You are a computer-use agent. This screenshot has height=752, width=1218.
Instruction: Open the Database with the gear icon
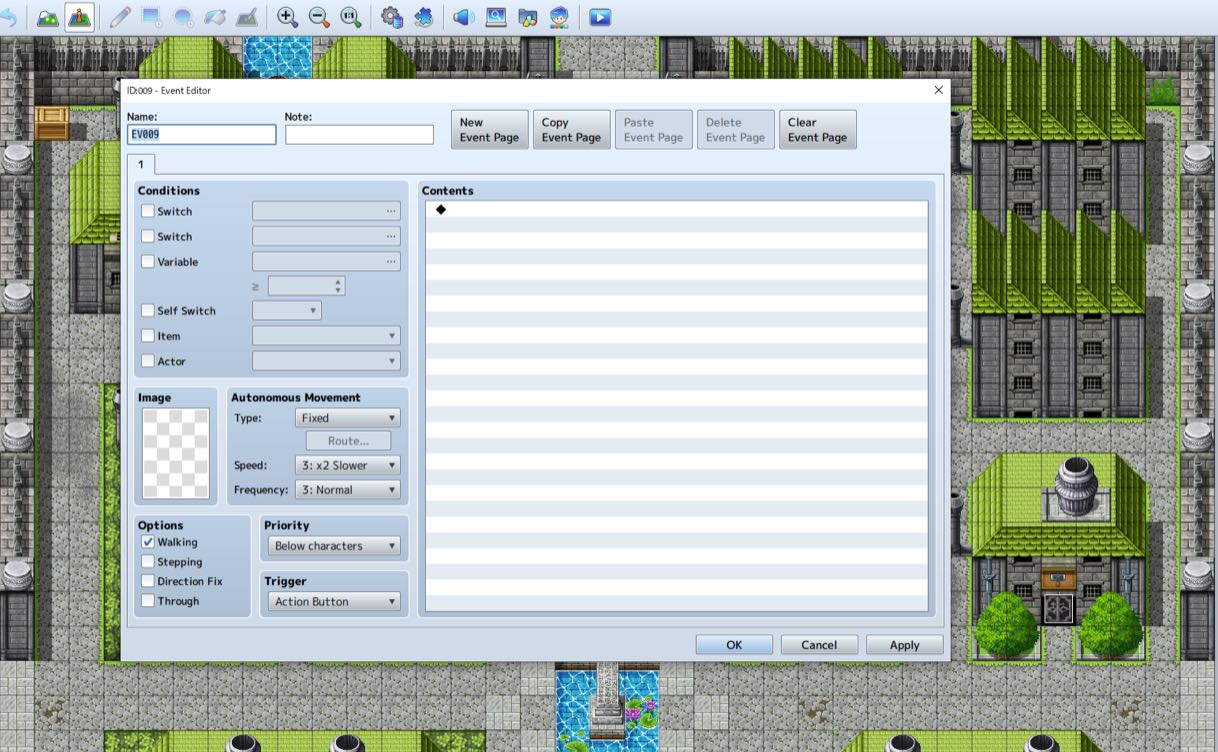pos(391,16)
